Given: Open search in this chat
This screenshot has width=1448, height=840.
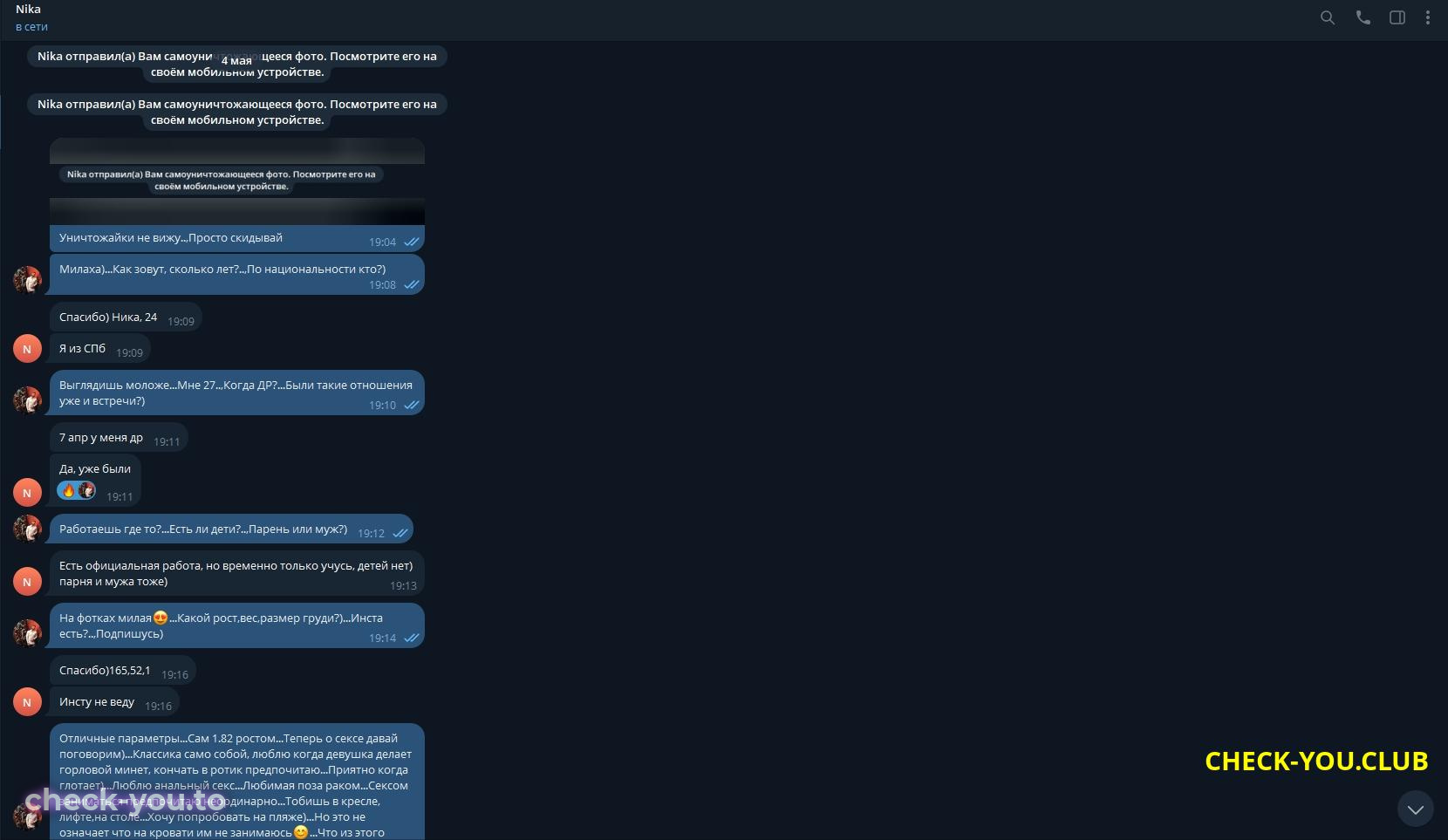Looking at the screenshot, I should pos(1327,17).
